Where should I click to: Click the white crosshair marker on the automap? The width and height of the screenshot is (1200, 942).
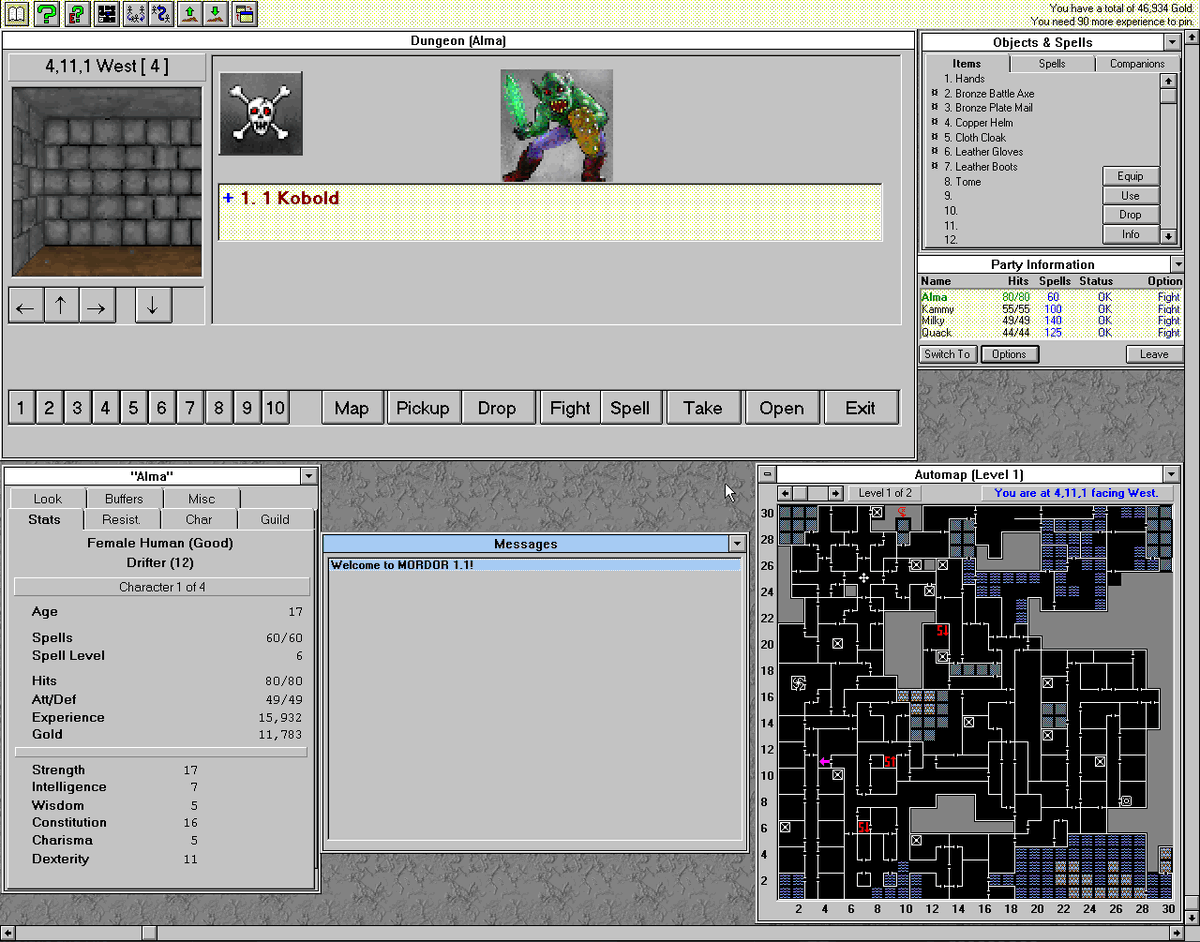click(864, 578)
